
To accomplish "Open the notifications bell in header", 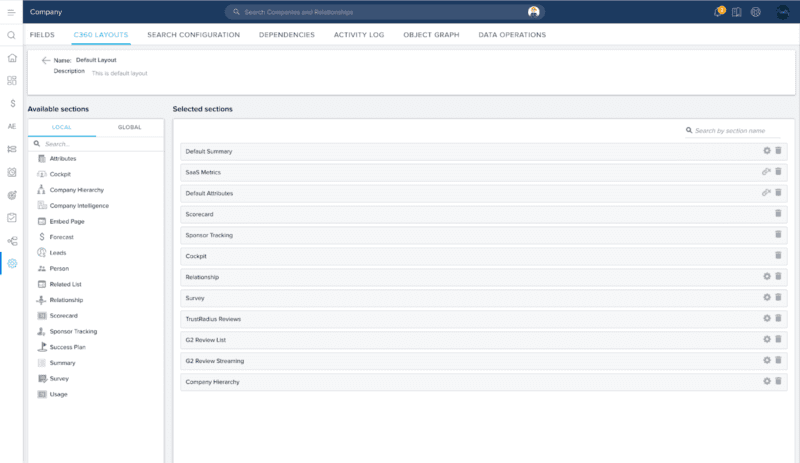I will (x=718, y=12).
